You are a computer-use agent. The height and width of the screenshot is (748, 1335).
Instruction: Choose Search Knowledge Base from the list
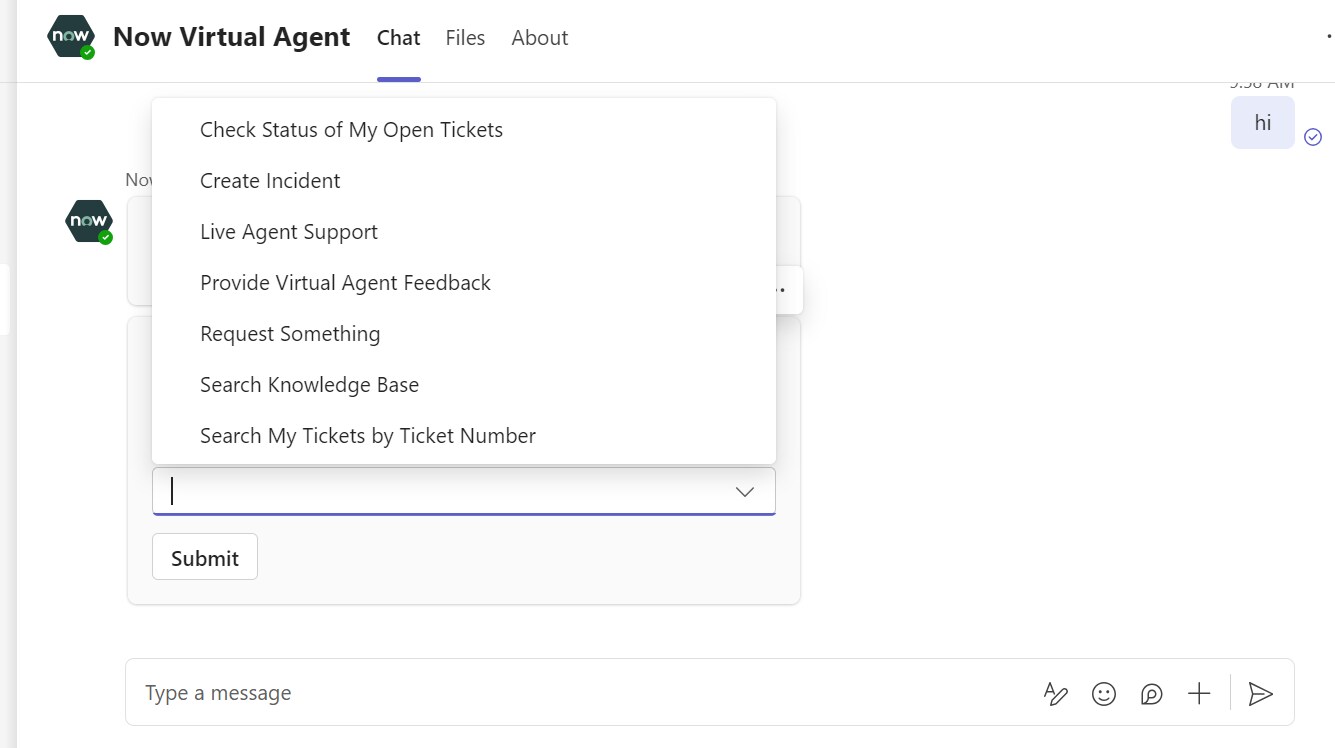coord(309,384)
